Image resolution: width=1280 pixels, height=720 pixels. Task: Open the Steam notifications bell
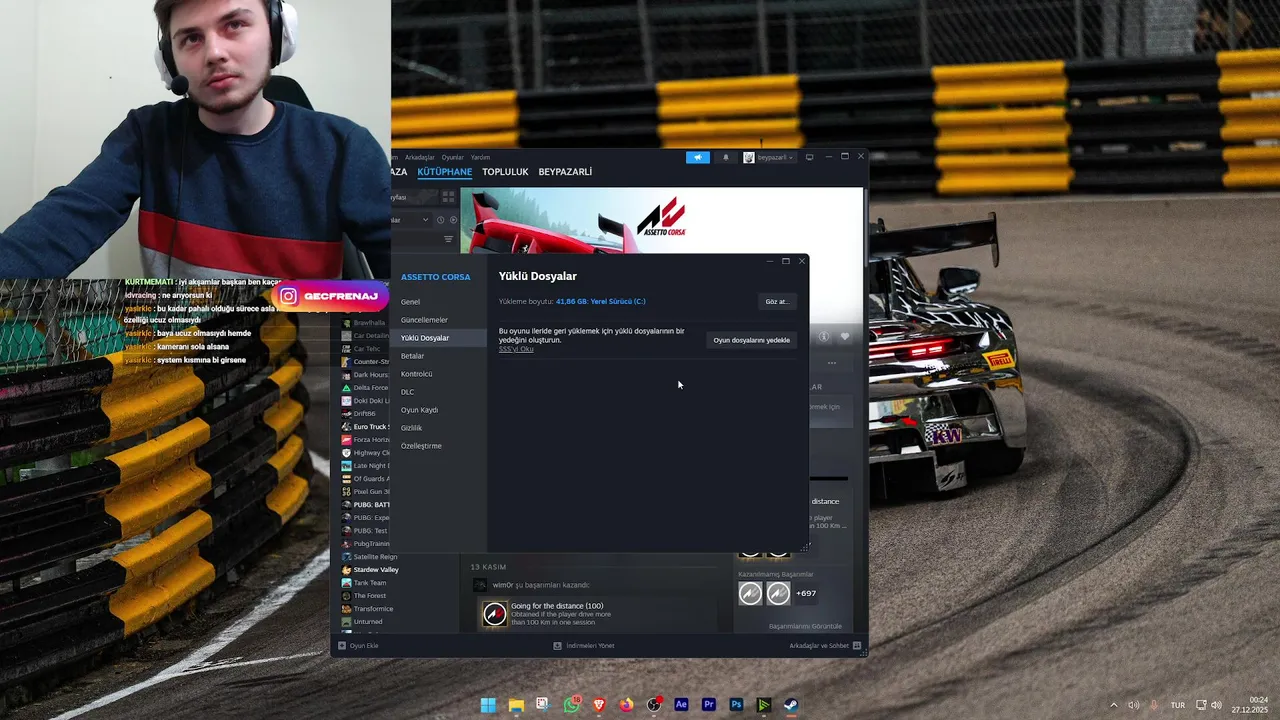726,157
